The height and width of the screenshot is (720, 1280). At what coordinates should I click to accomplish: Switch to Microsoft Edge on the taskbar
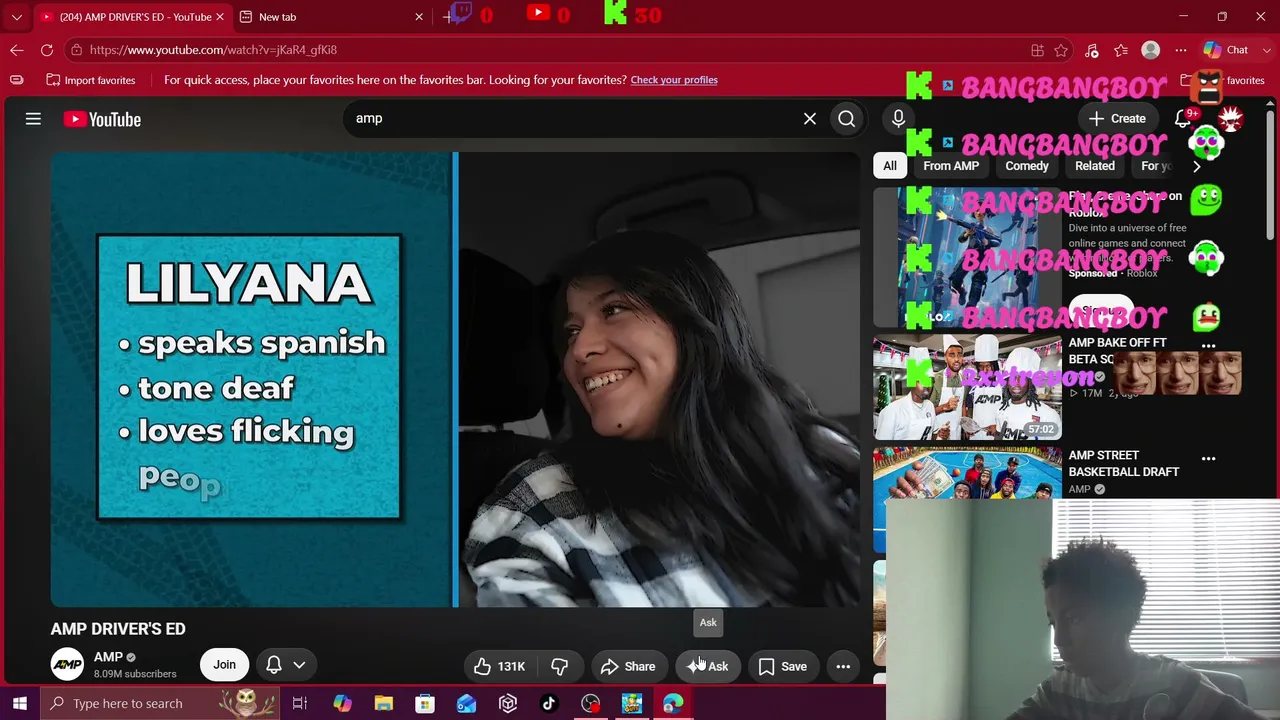point(673,703)
